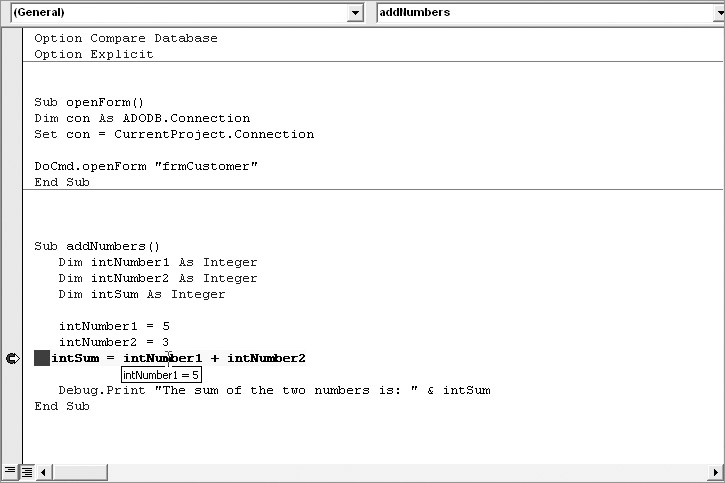Click the dark highlight block before intSum
This screenshot has width=725, height=483.
click(41, 358)
